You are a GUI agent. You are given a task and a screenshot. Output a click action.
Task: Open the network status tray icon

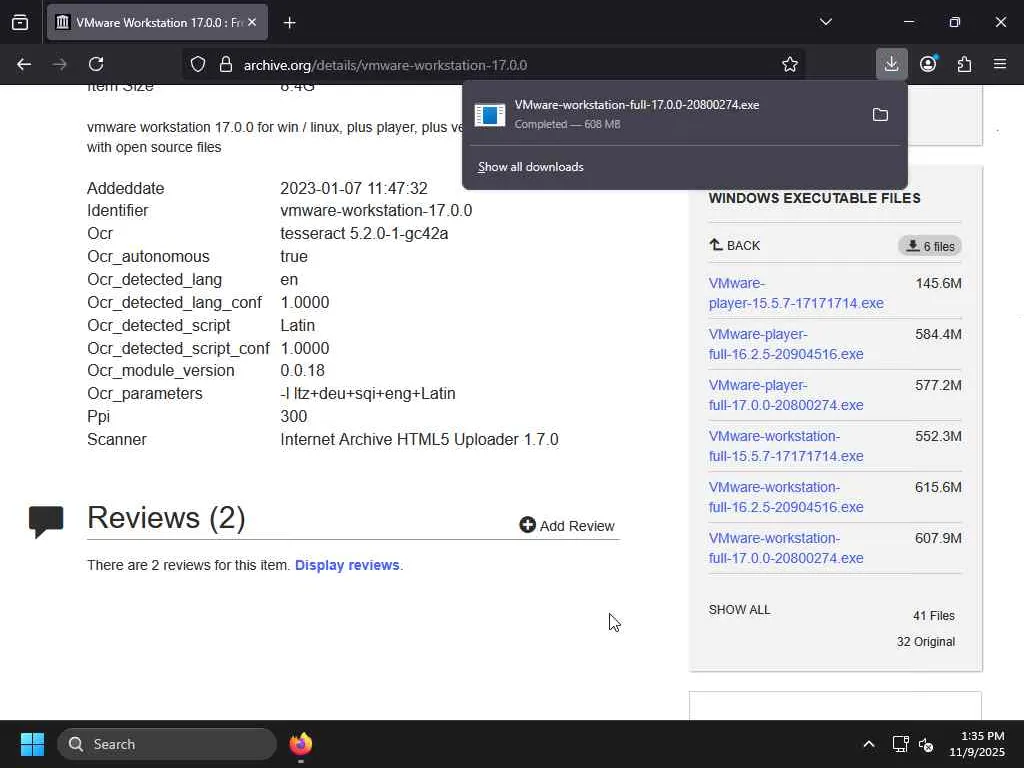[901, 744]
